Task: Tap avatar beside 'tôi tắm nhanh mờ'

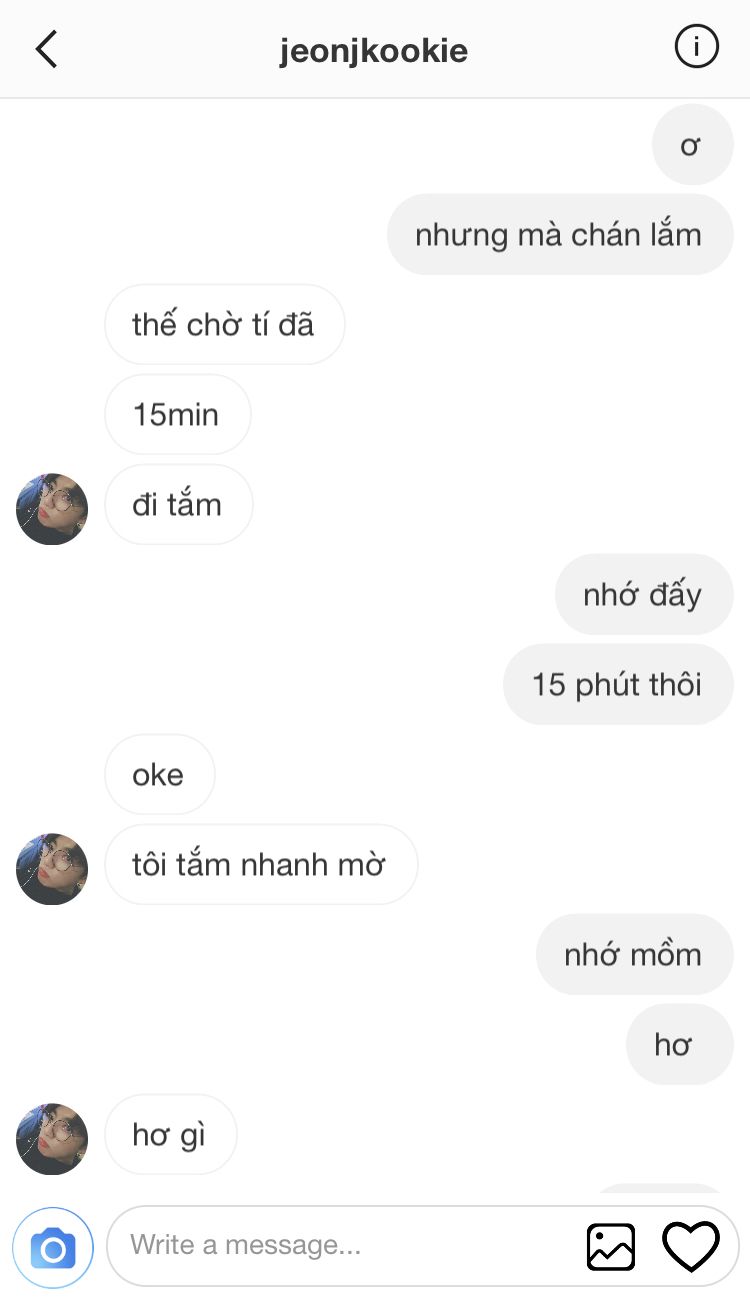Action: pyautogui.click(x=52, y=869)
